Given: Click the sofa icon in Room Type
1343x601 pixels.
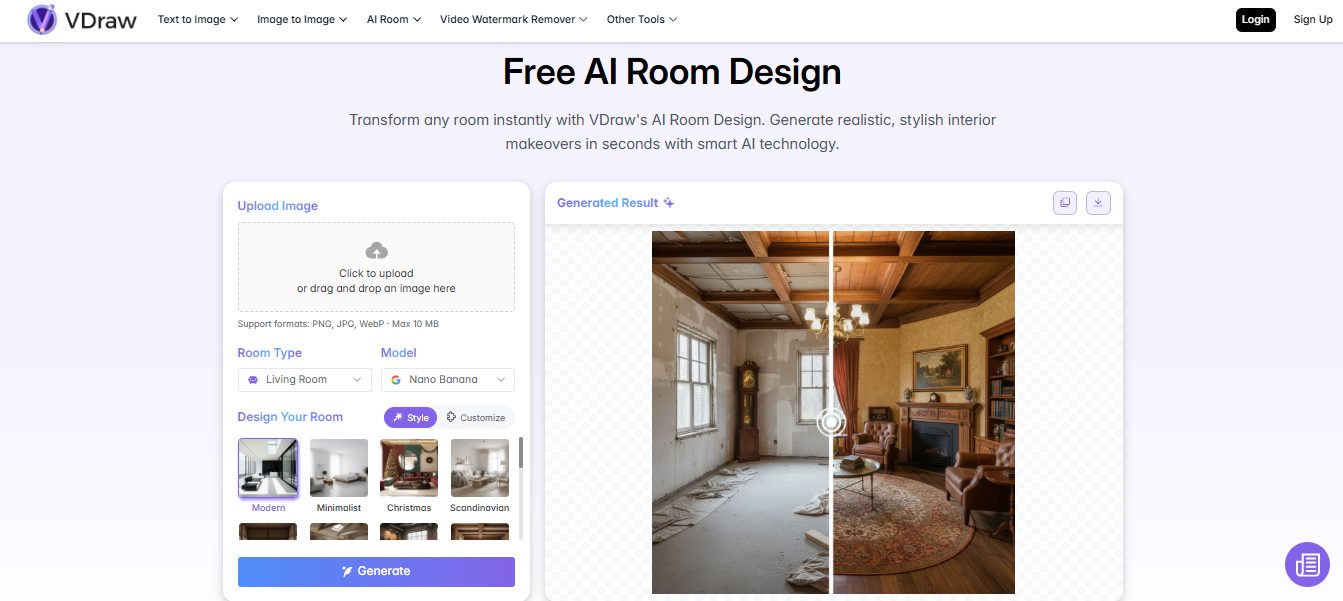Looking at the screenshot, I should (253, 380).
